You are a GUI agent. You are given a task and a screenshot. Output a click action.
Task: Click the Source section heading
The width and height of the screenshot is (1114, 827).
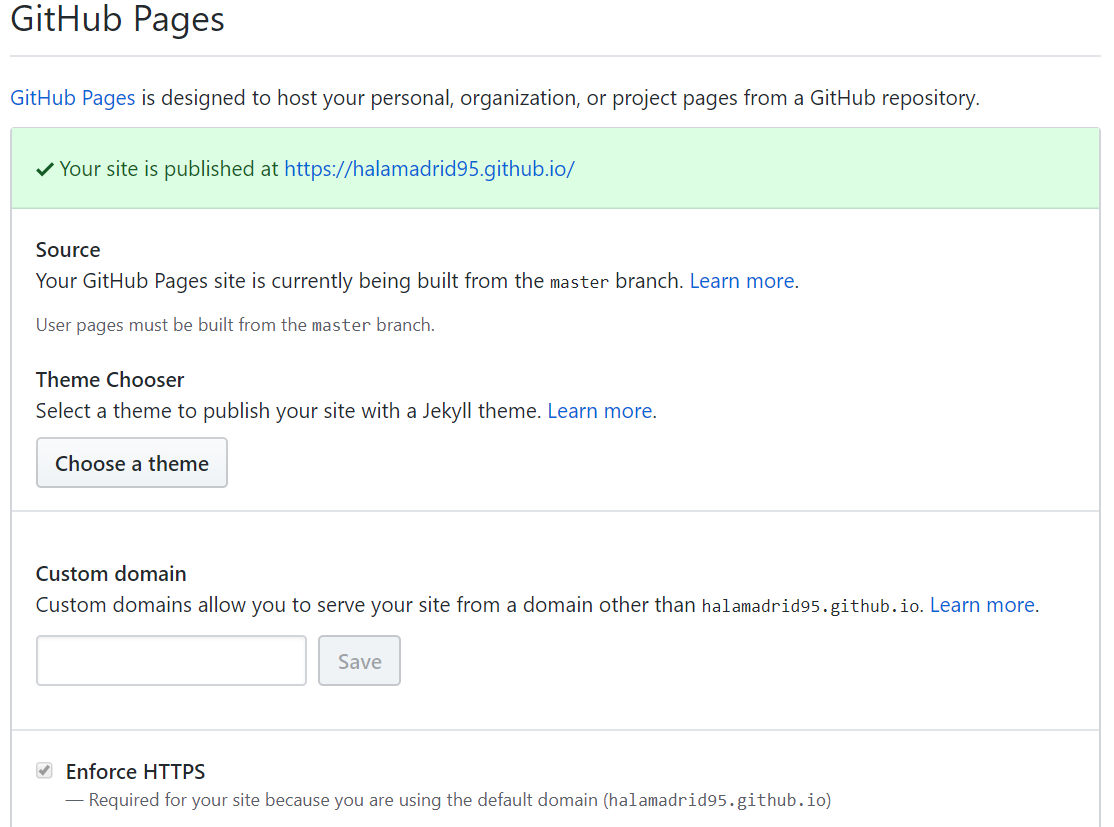pyautogui.click(x=68, y=250)
